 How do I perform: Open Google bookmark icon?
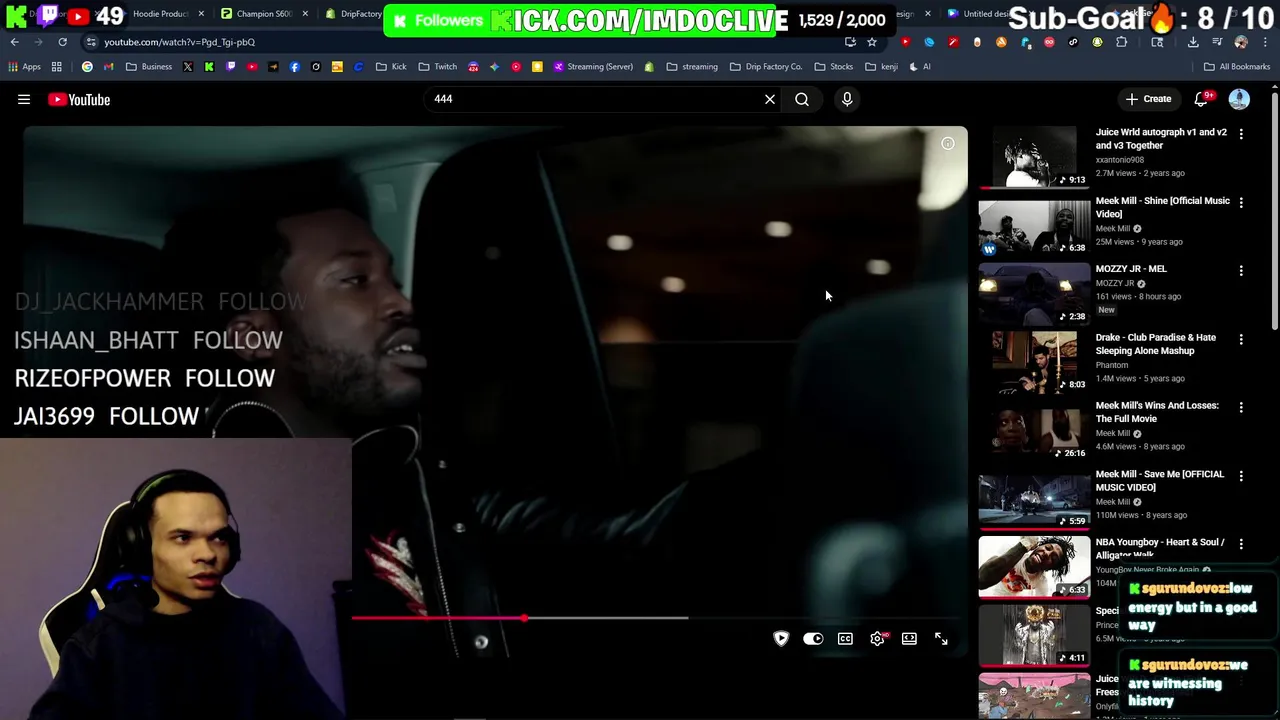pyautogui.click(x=87, y=67)
